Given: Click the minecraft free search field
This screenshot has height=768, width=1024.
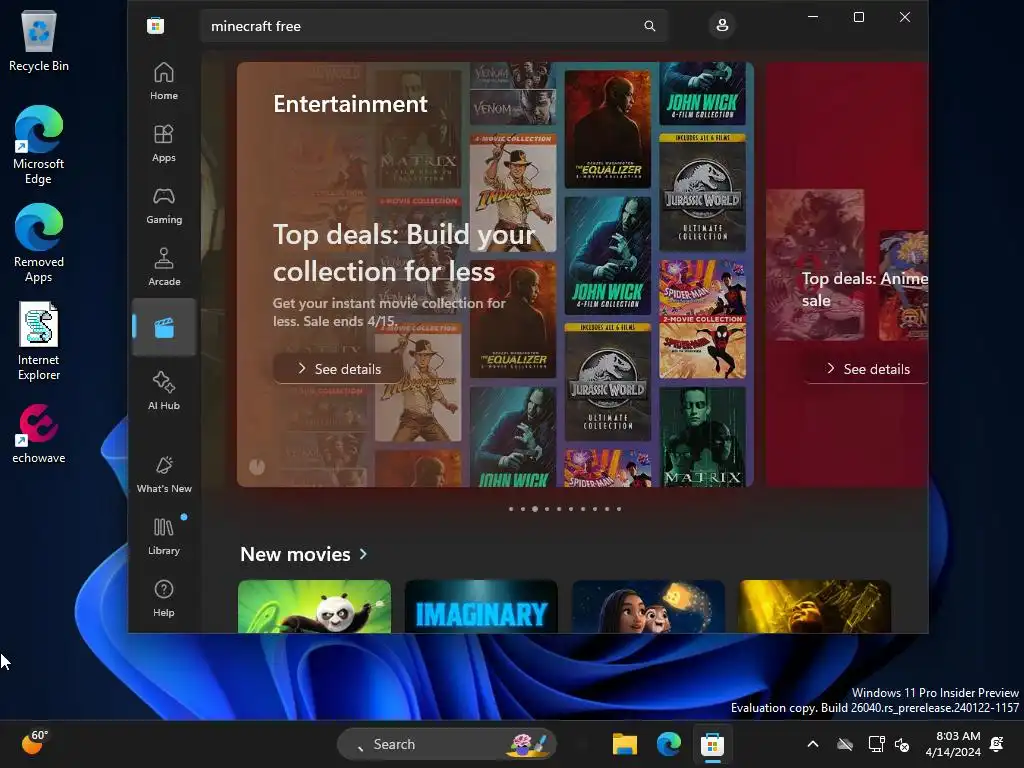Looking at the screenshot, I should pos(434,26).
